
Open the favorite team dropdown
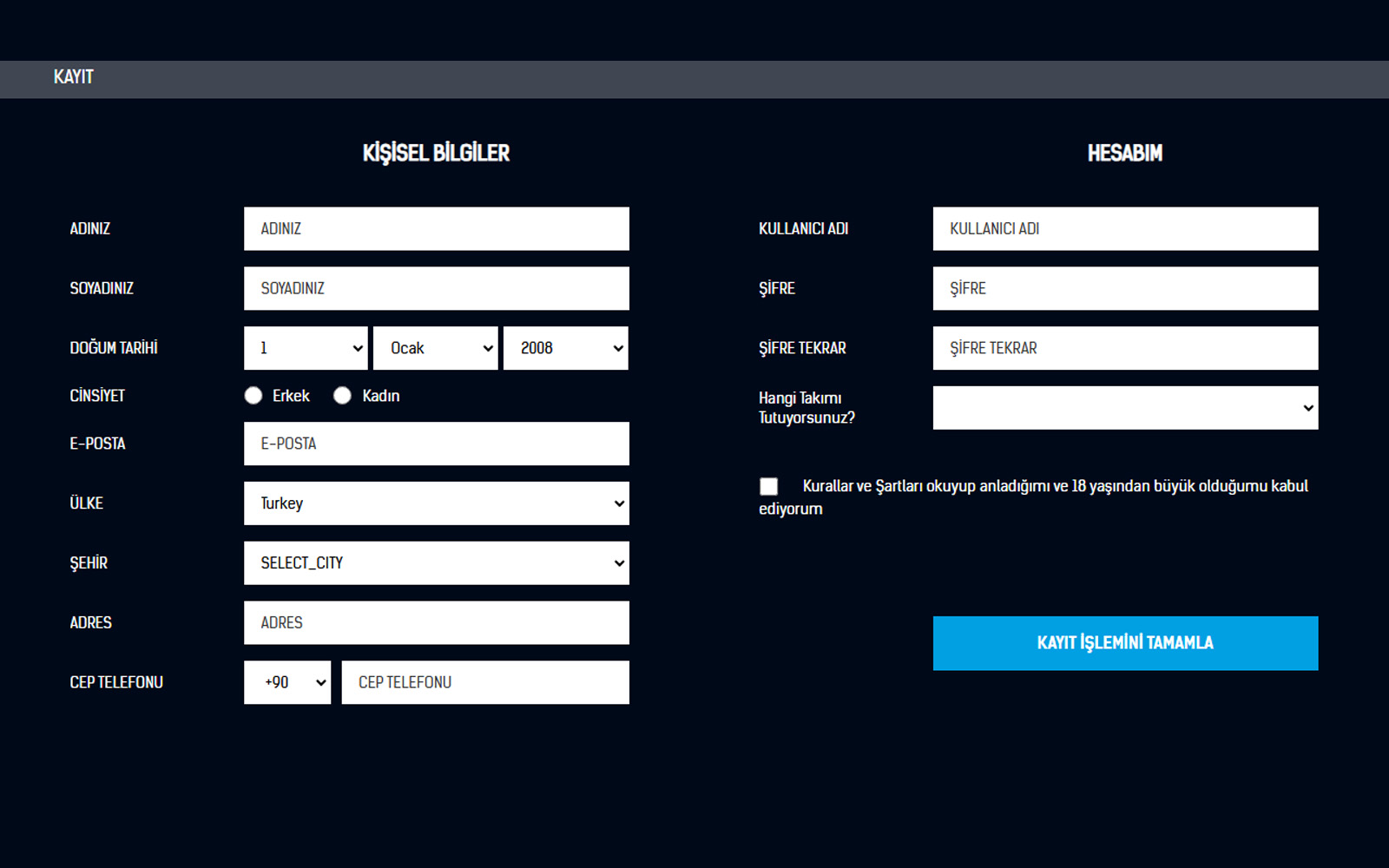pyautogui.click(x=1125, y=408)
